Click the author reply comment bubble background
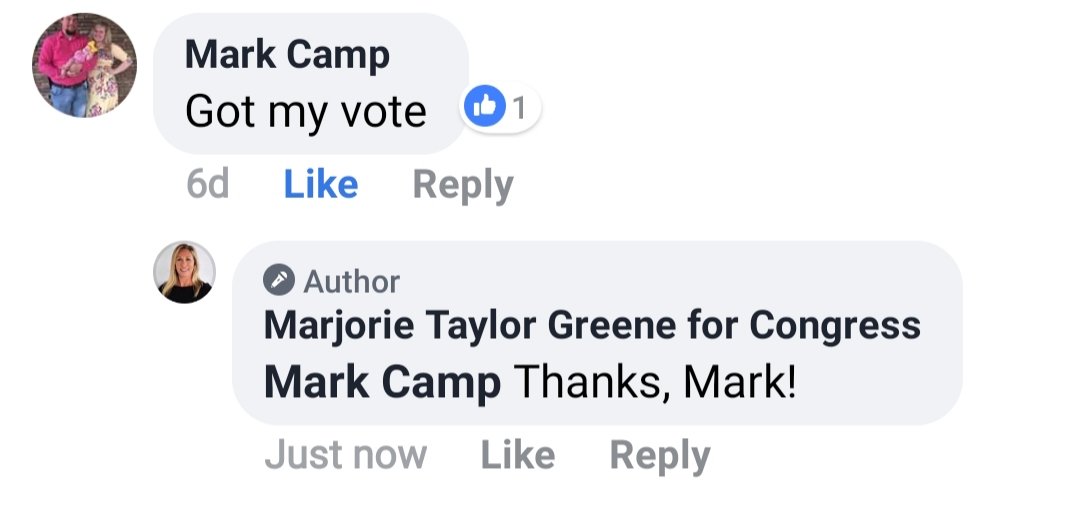Viewport: 1080px width, 525px height. point(597,333)
